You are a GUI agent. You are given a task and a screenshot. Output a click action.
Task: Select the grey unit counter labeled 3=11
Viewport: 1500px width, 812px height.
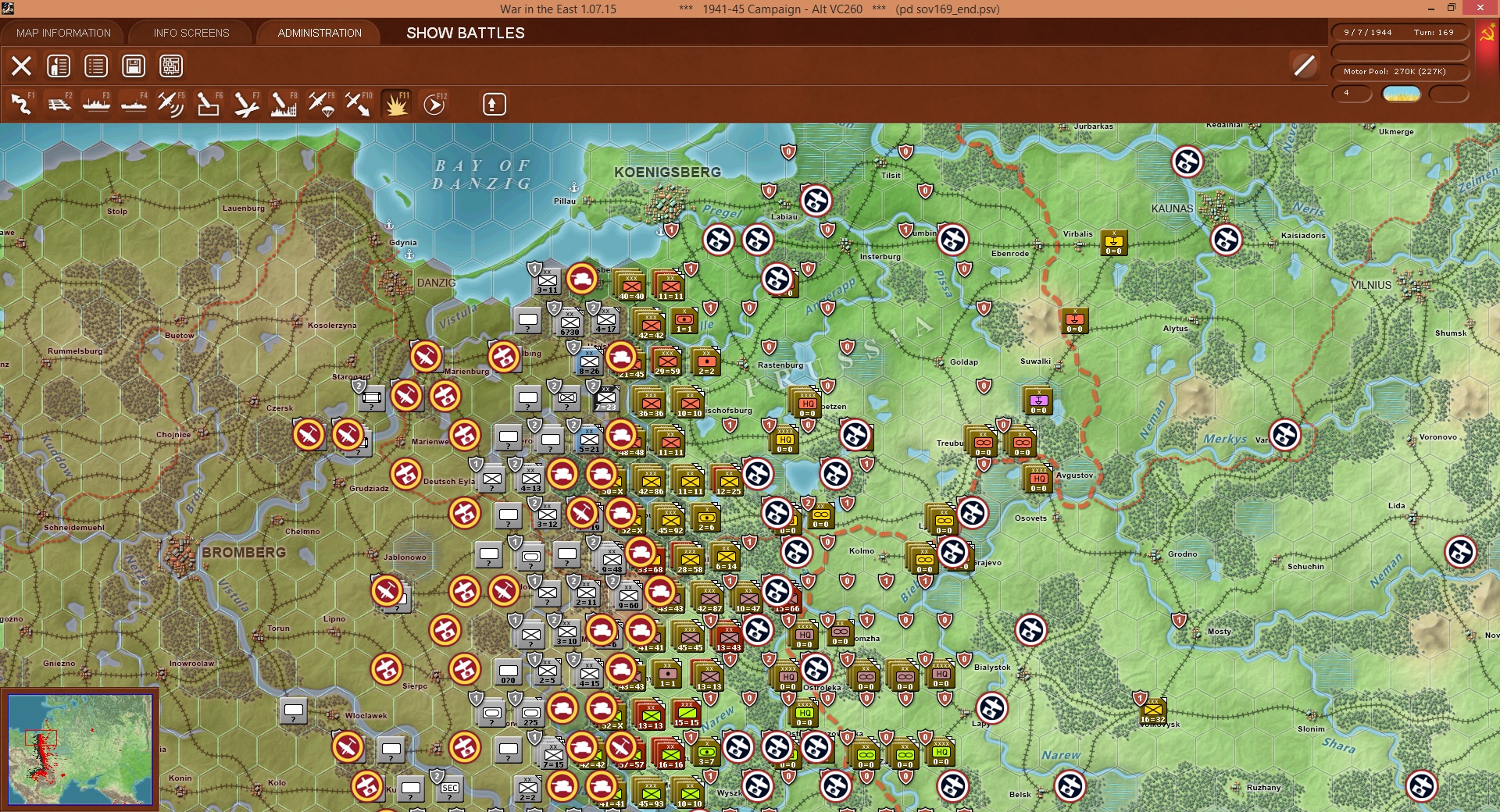547,280
